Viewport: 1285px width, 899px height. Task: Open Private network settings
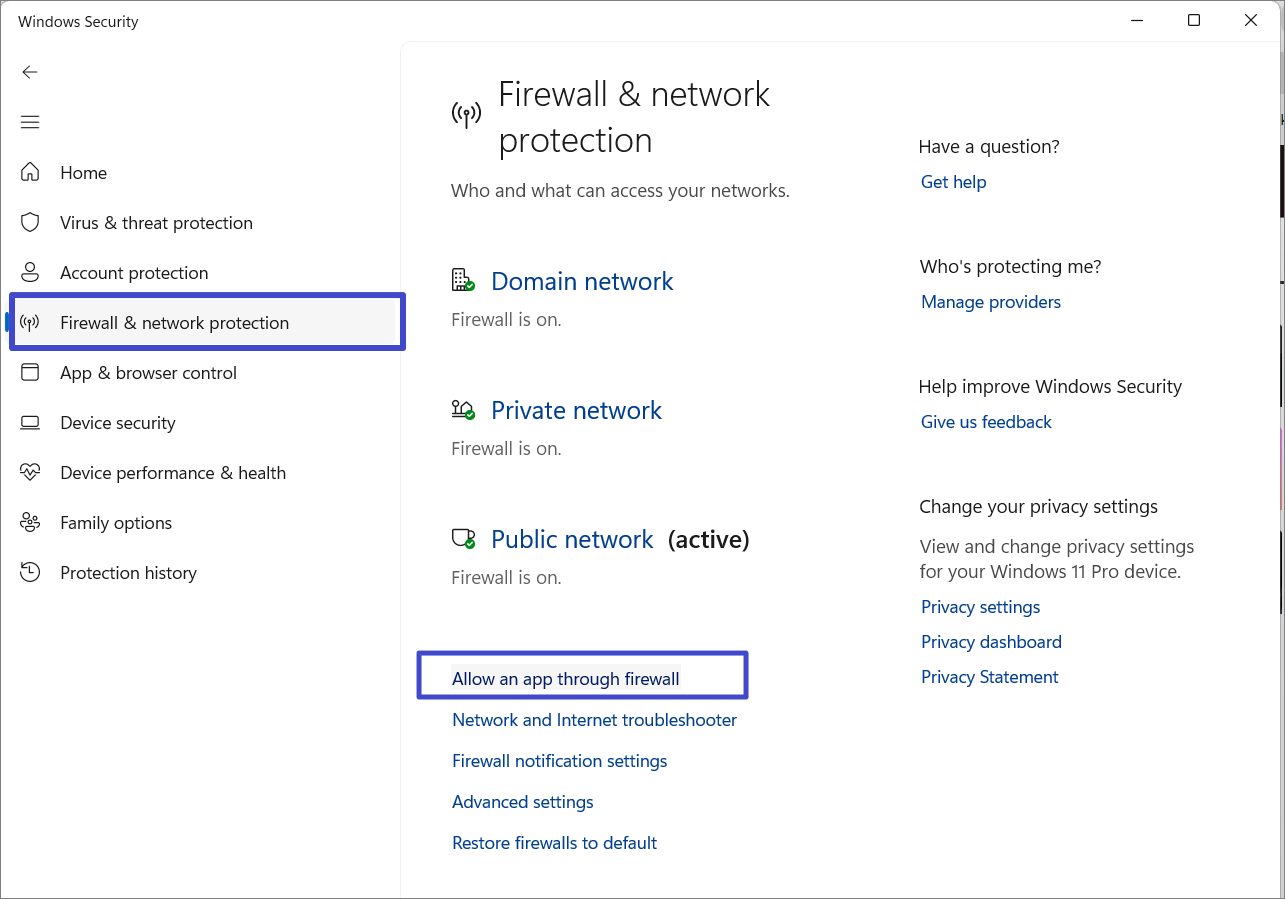click(x=576, y=410)
